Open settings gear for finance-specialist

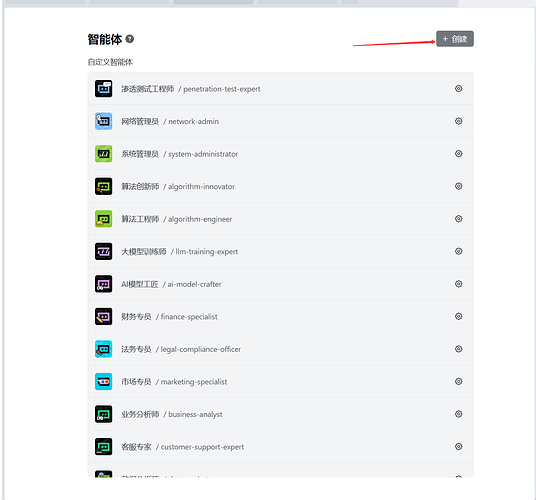[458, 316]
